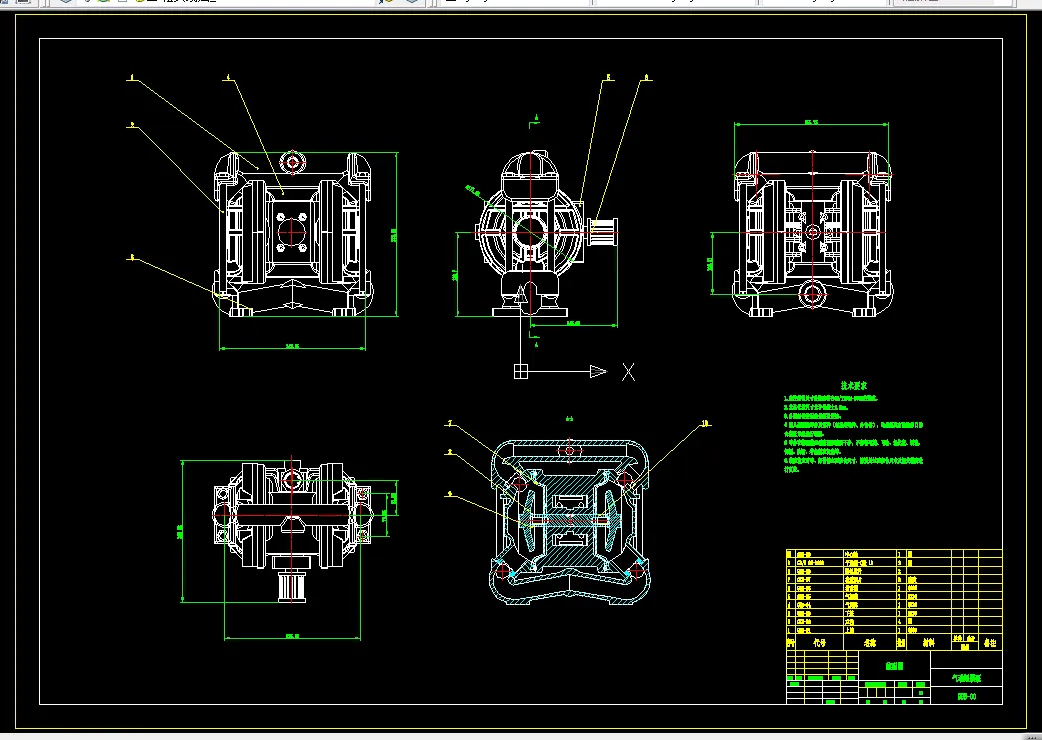Select the drawing number in the title block
The image size is (1042, 740).
[x=967, y=697]
